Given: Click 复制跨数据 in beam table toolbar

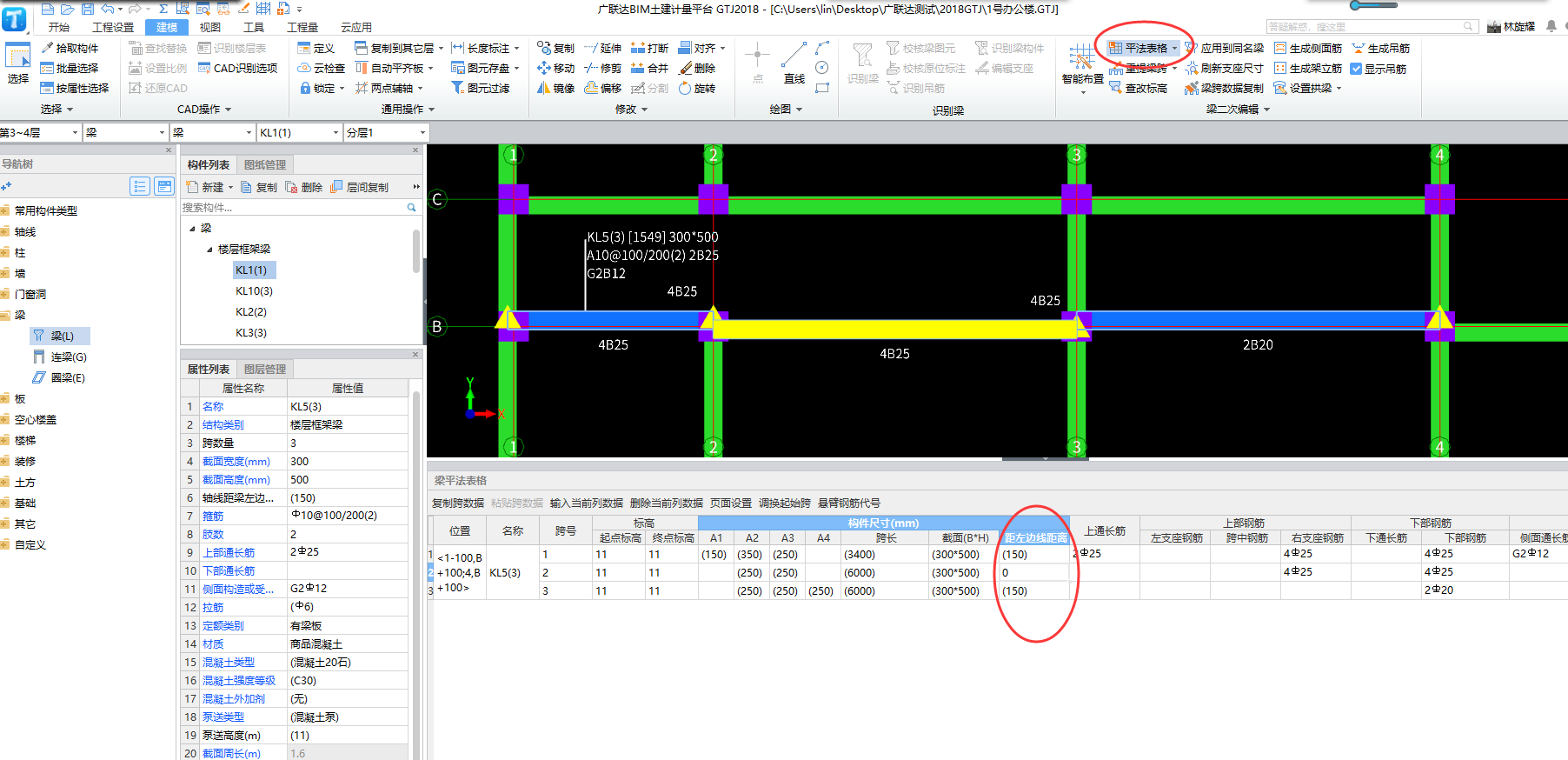Looking at the screenshot, I should click(458, 503).
